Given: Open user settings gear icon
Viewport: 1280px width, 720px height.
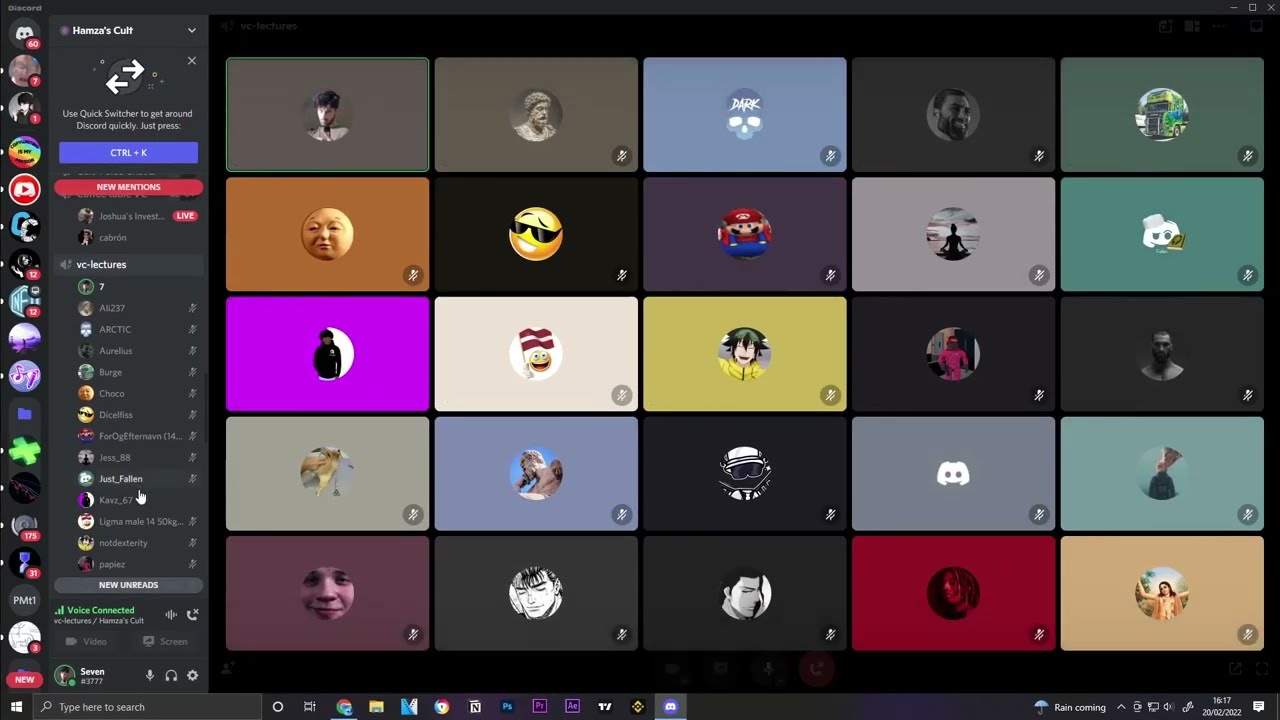Looking at the screenshot, I should [192, 676].
